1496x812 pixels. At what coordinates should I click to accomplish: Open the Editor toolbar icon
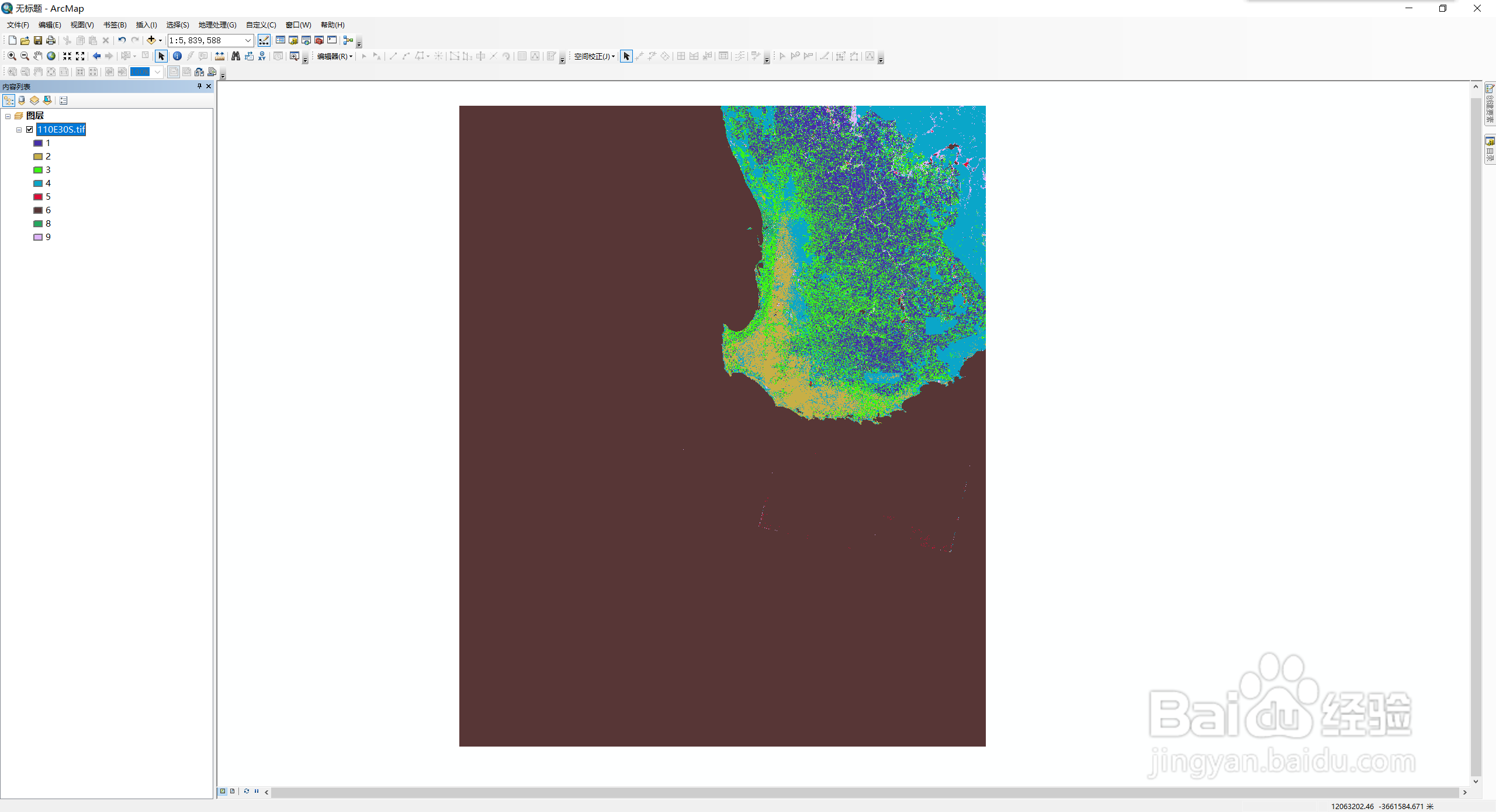[x=264, y=40]
